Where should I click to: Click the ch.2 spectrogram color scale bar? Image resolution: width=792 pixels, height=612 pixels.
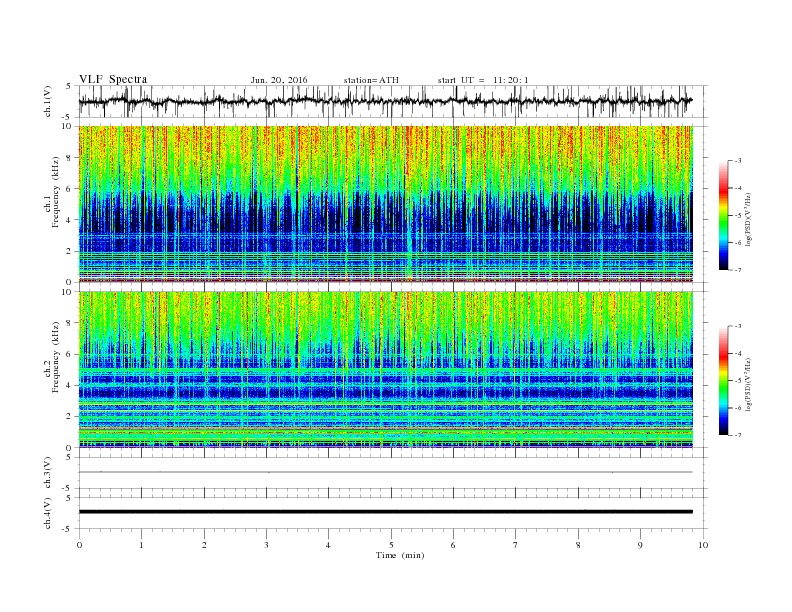(724, 380)
